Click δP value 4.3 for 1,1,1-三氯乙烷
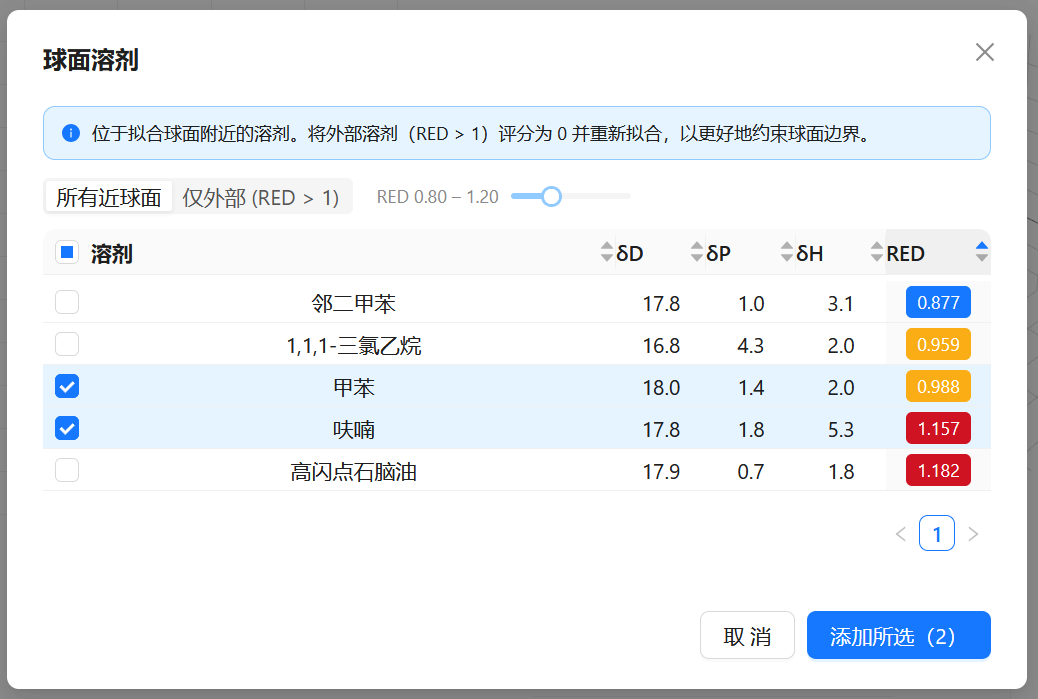1038x699 pixels. click(751, 346)
